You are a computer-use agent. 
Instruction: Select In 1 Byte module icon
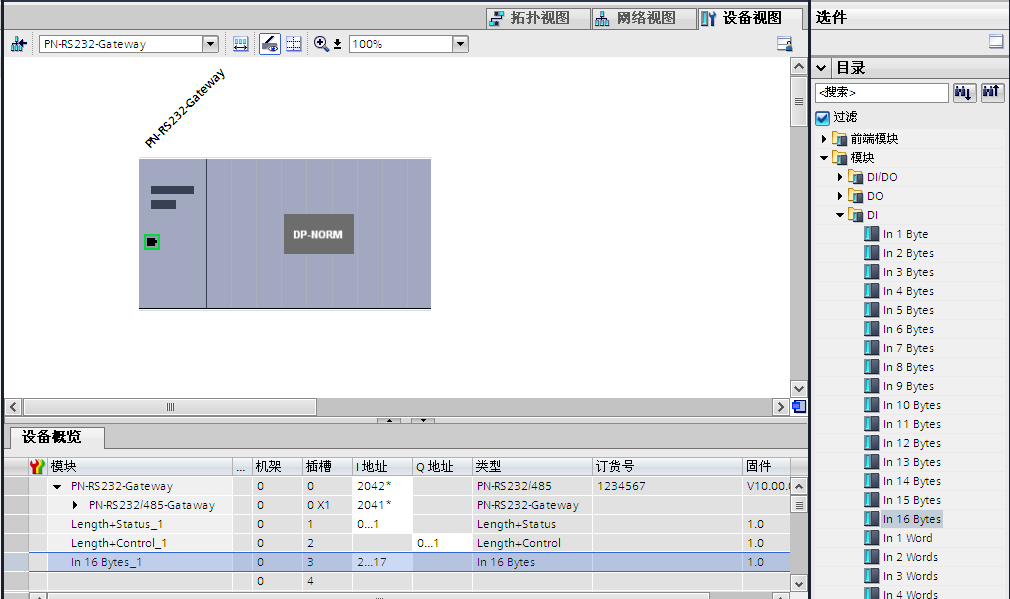872,234
